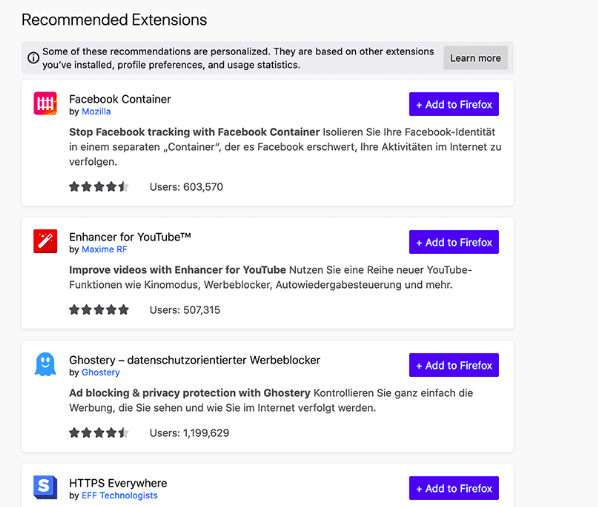This screenshot has height=507, width=598.
Task: Click the Enhancer for YouTube title
Action: click(130, 237)
